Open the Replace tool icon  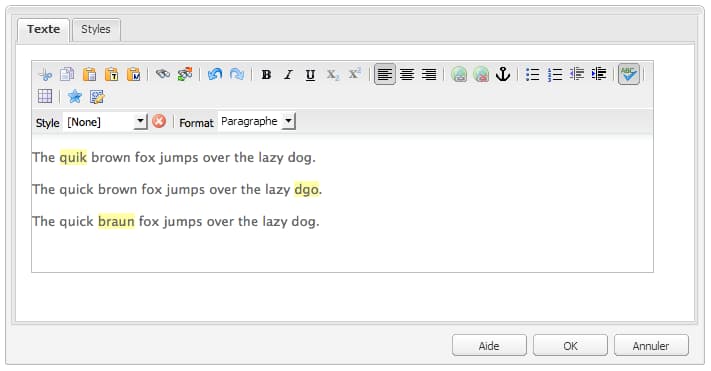click(x=185, y=74)
